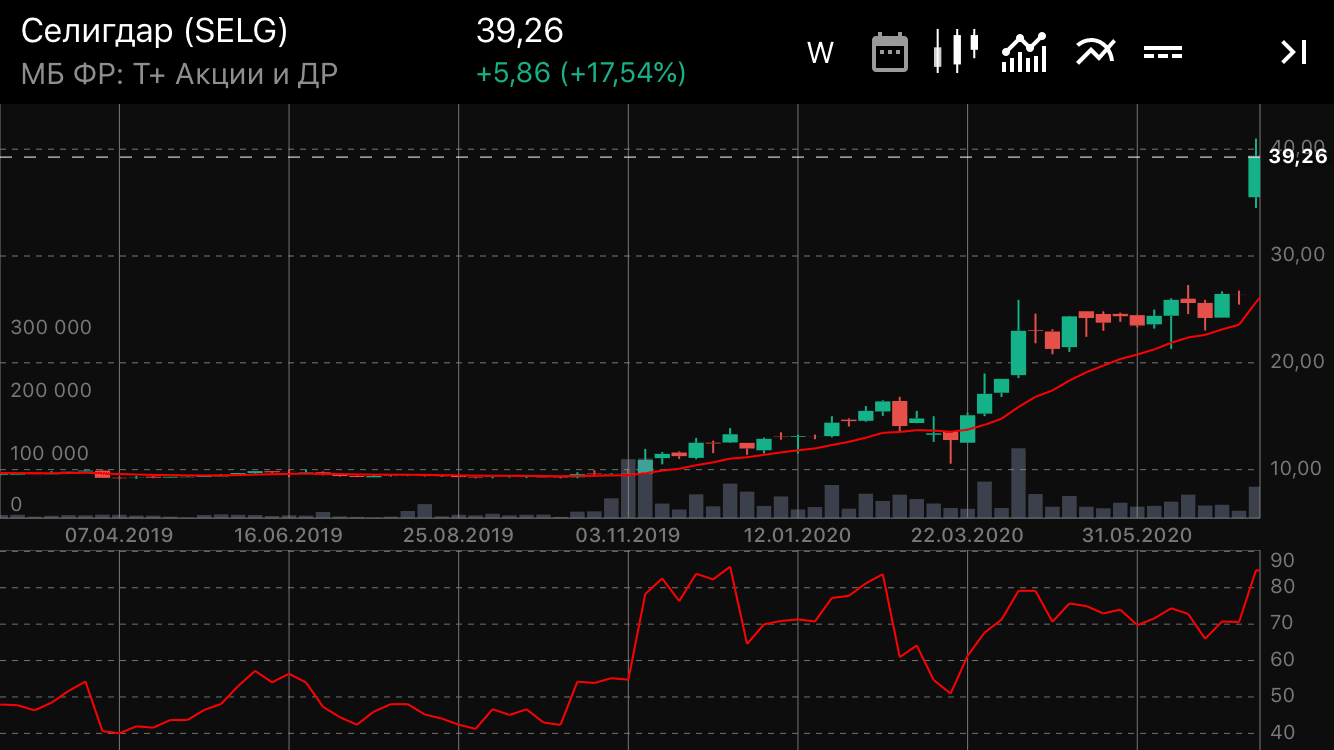Tap the Селигдар (SELG) instrument title
The height and width of the screenshot is (750, 1334).
click(154, 32)
